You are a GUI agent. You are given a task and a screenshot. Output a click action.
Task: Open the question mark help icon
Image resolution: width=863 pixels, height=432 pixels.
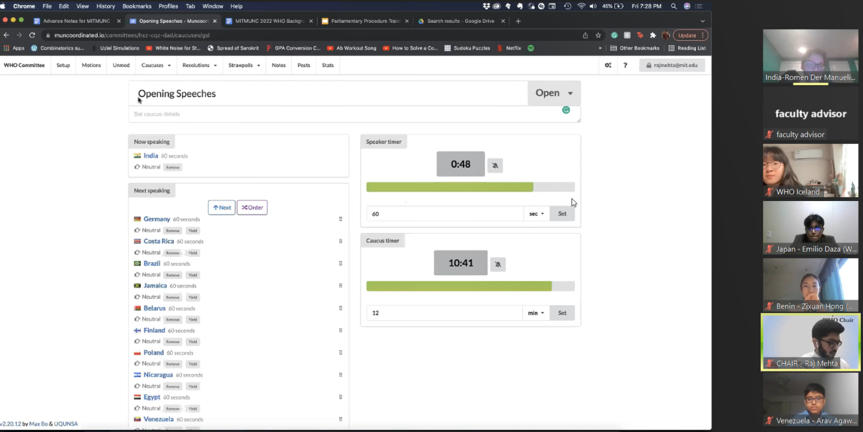tap(625, 65)
